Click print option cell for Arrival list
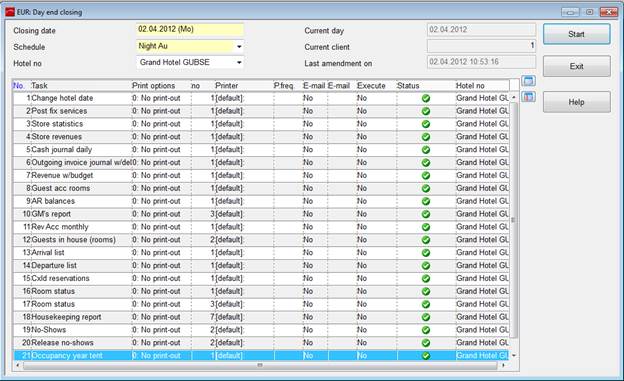 161,253
